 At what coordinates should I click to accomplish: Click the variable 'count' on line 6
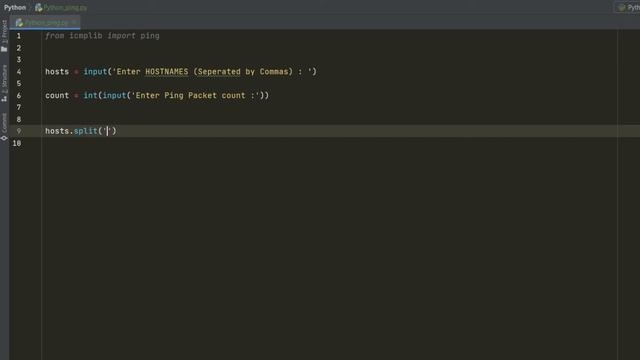(57, 96)
